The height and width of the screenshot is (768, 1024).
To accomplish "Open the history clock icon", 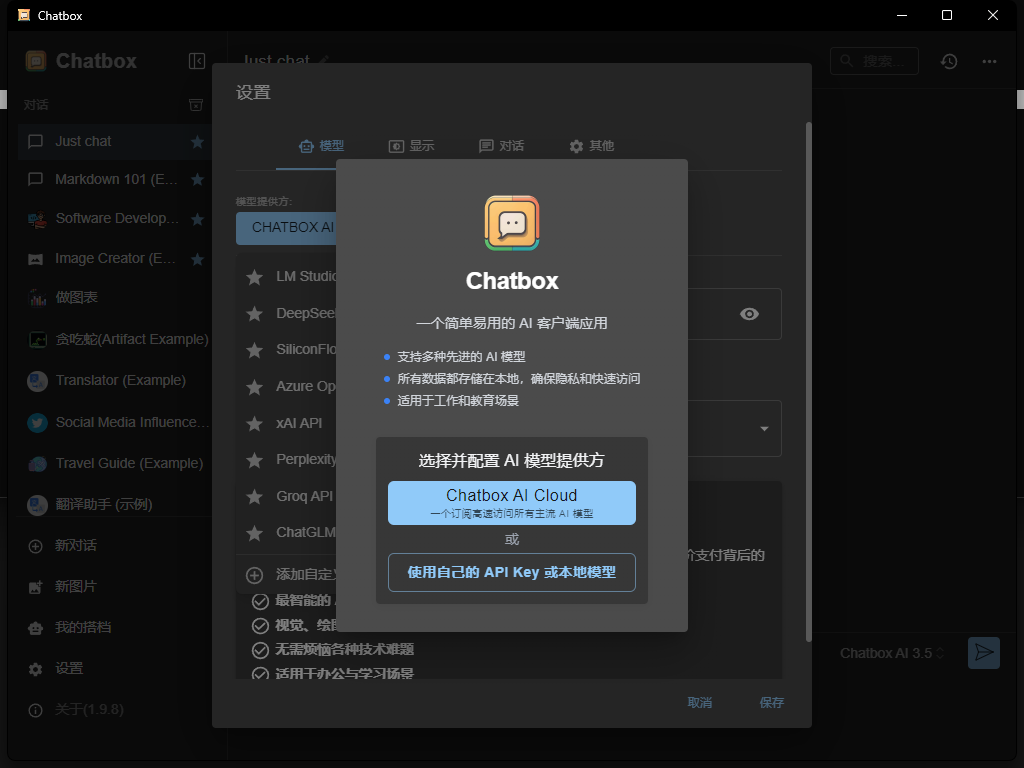I will (949, 61).
